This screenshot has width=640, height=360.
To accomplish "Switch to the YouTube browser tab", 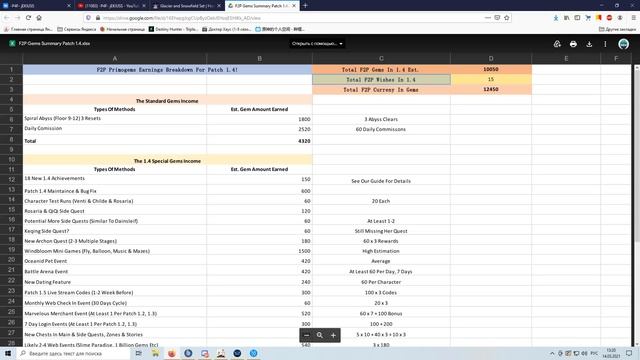I will pyautogui.click(x=111, y=6).
